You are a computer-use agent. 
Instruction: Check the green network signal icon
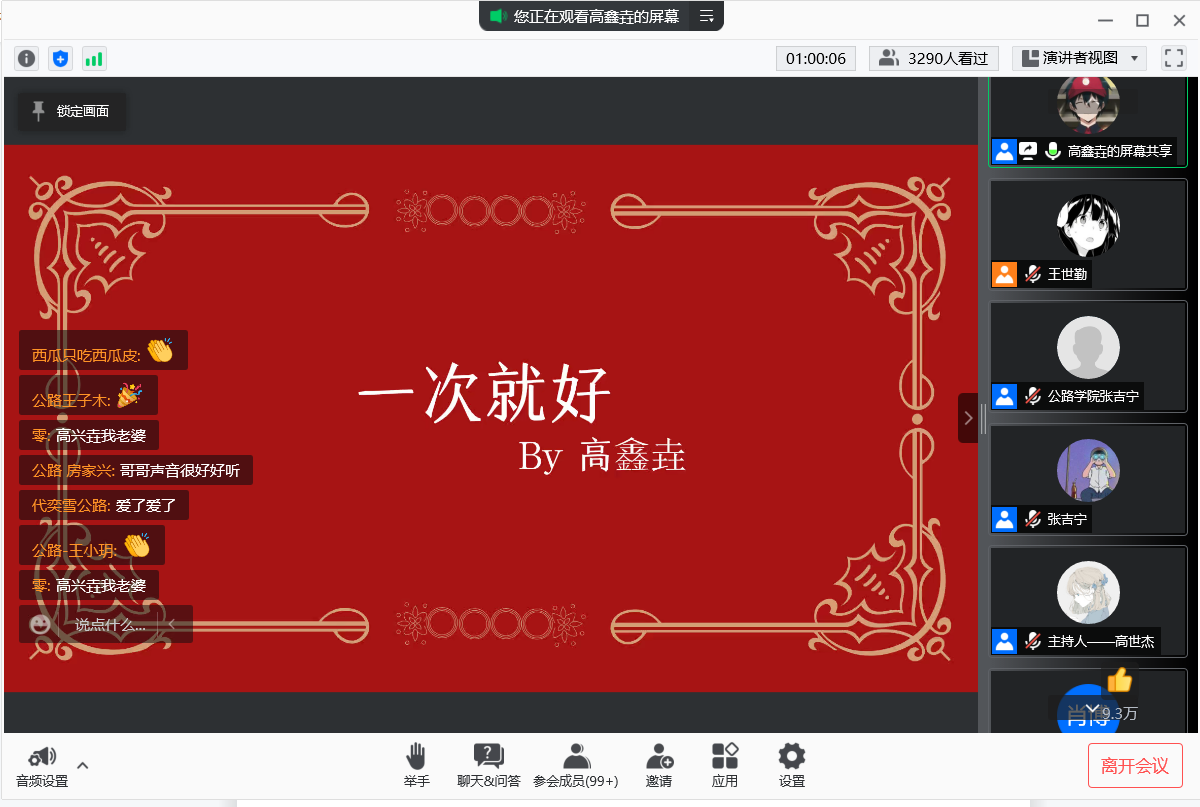click(x=94, y=59)
